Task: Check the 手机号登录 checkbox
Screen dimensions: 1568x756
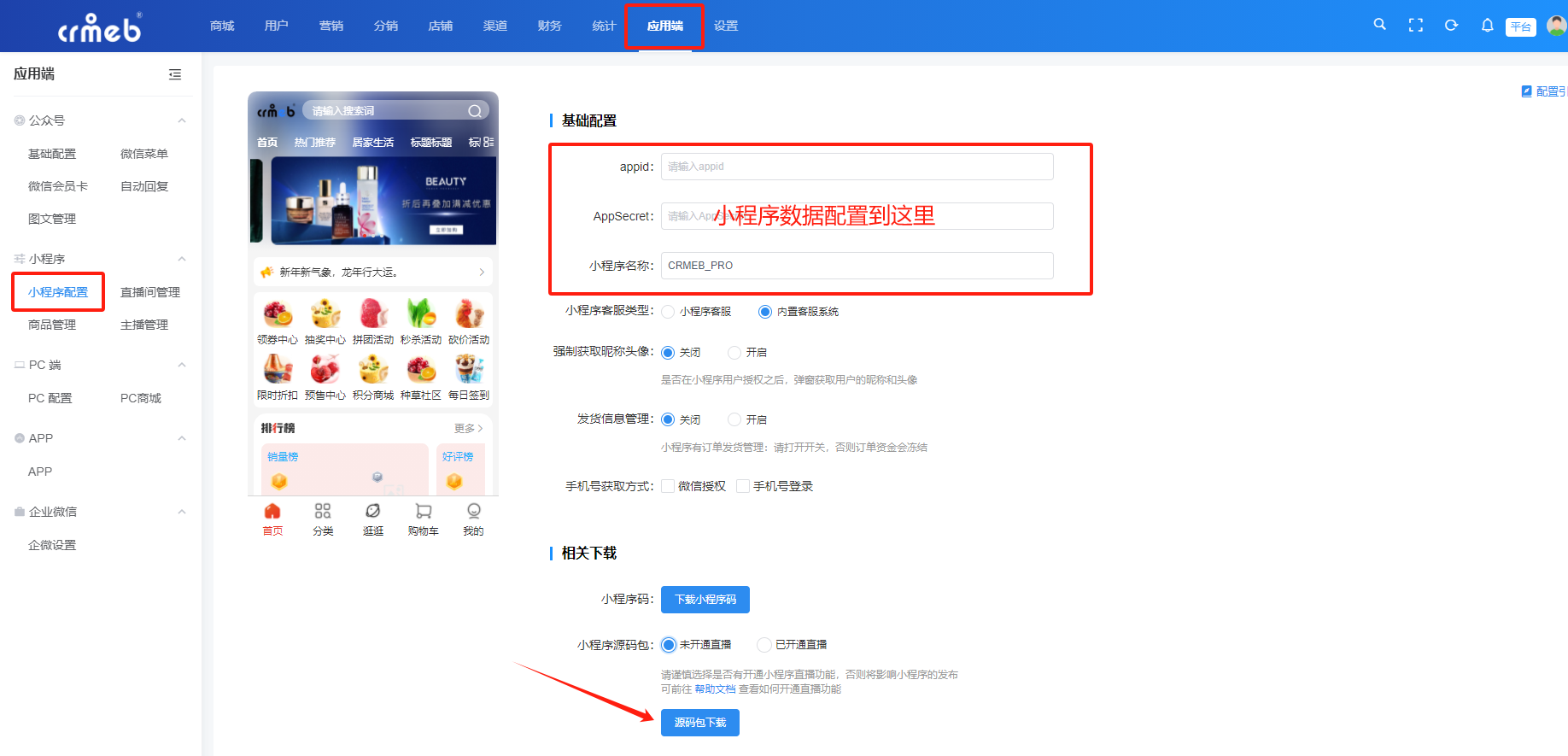Action: tap(743, 486)
